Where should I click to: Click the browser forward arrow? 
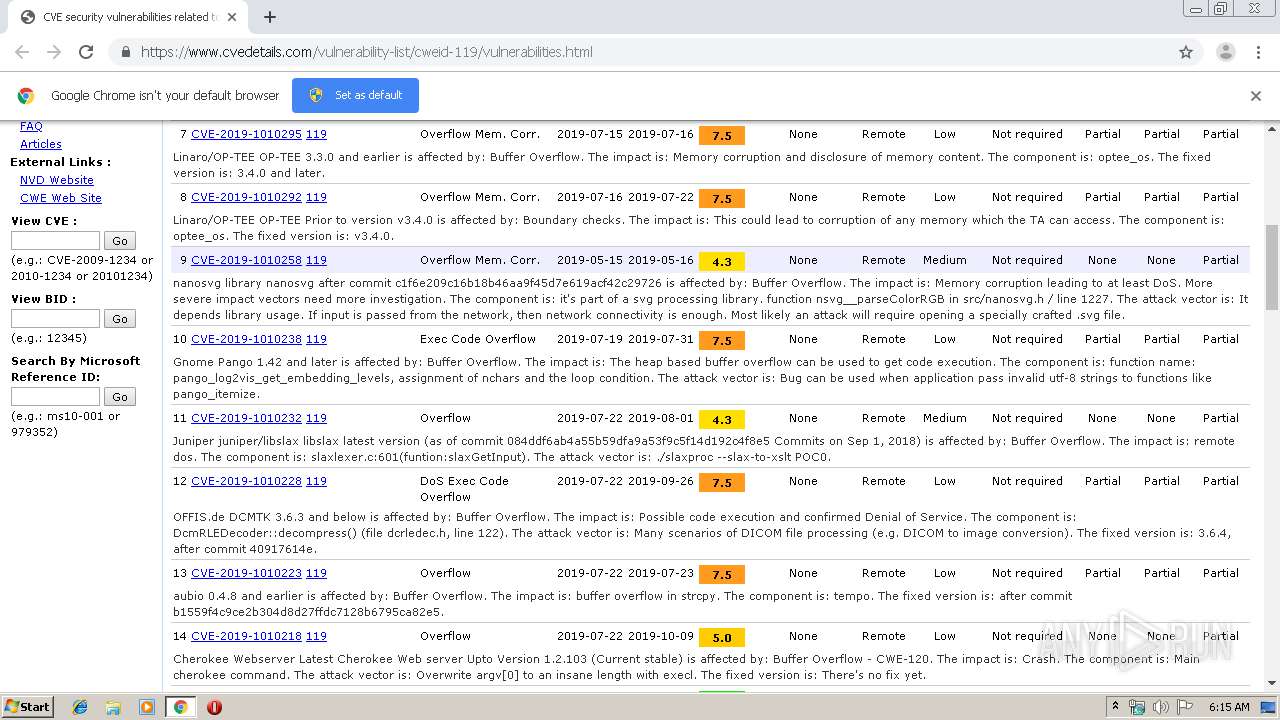point(54,52)
